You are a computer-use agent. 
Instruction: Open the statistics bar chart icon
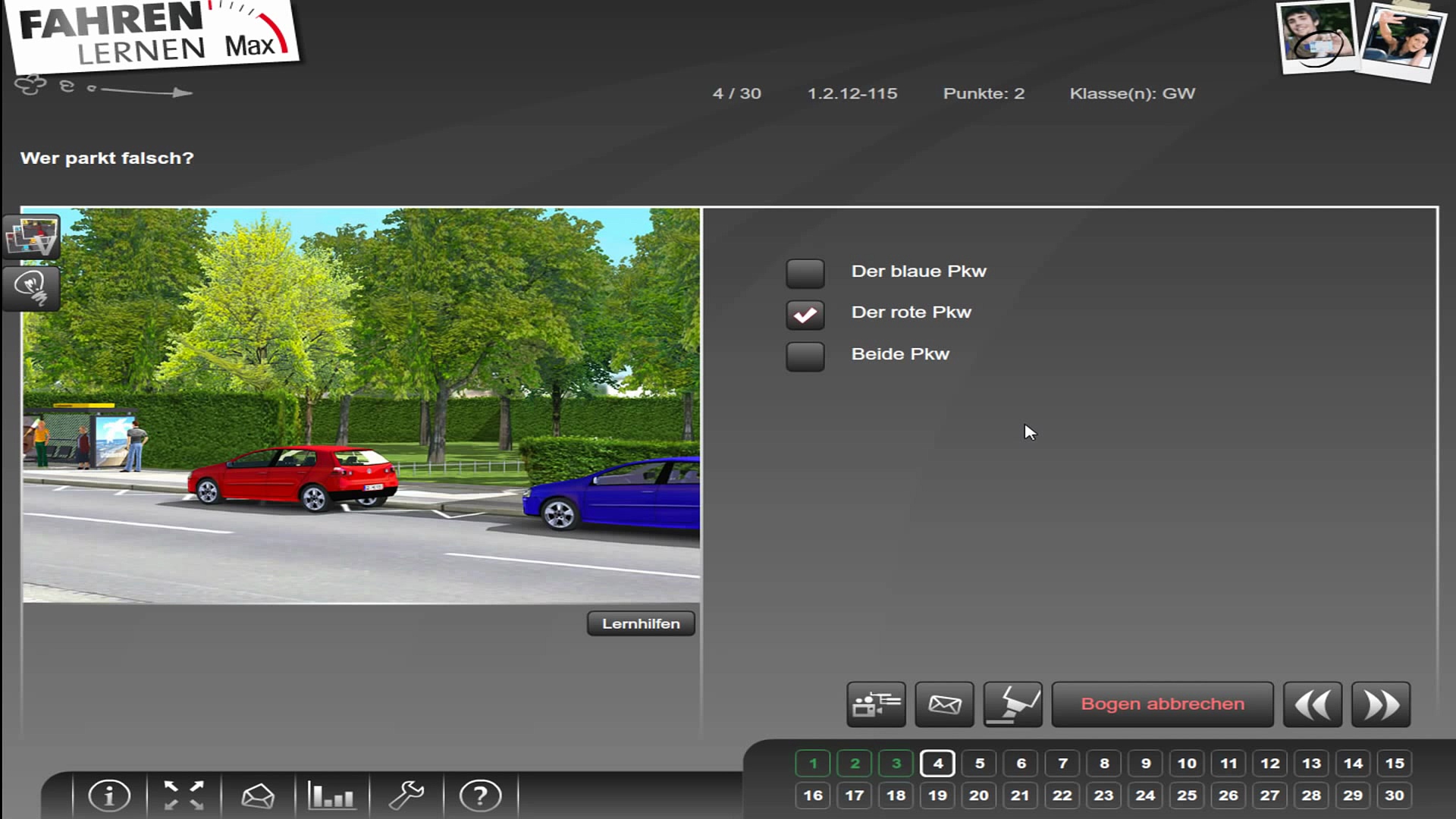click(331, 795)
